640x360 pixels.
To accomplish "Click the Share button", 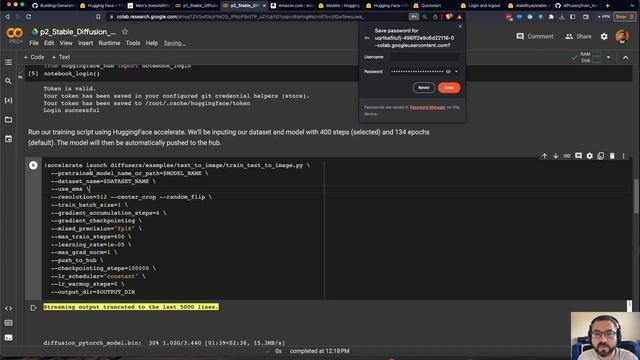I will click(x=578, y=36).
